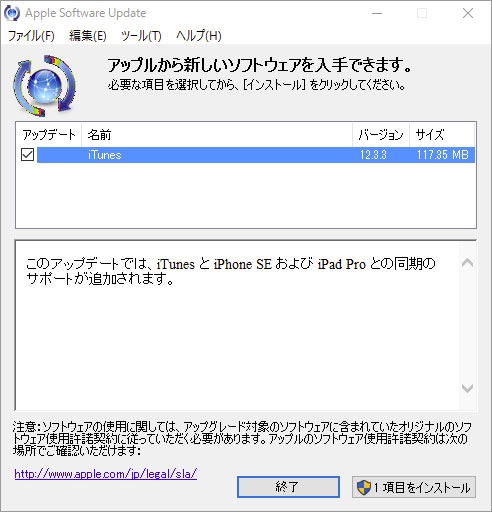This screenshot has height=512, width=492.
Task: Click the アップデート column header
Action: click(49, 135)
